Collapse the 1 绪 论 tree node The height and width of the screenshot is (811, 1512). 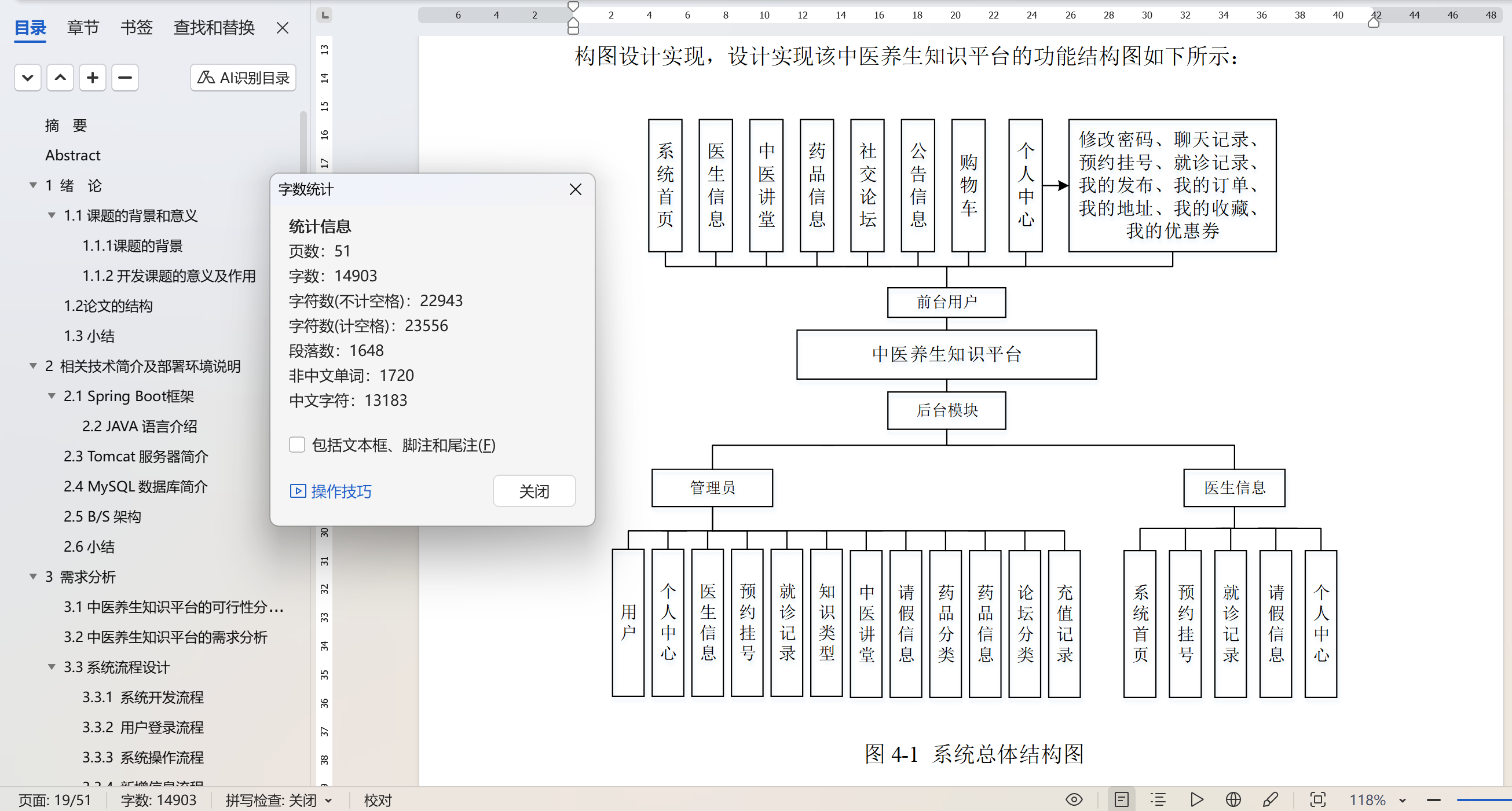(x=34, y=185)
